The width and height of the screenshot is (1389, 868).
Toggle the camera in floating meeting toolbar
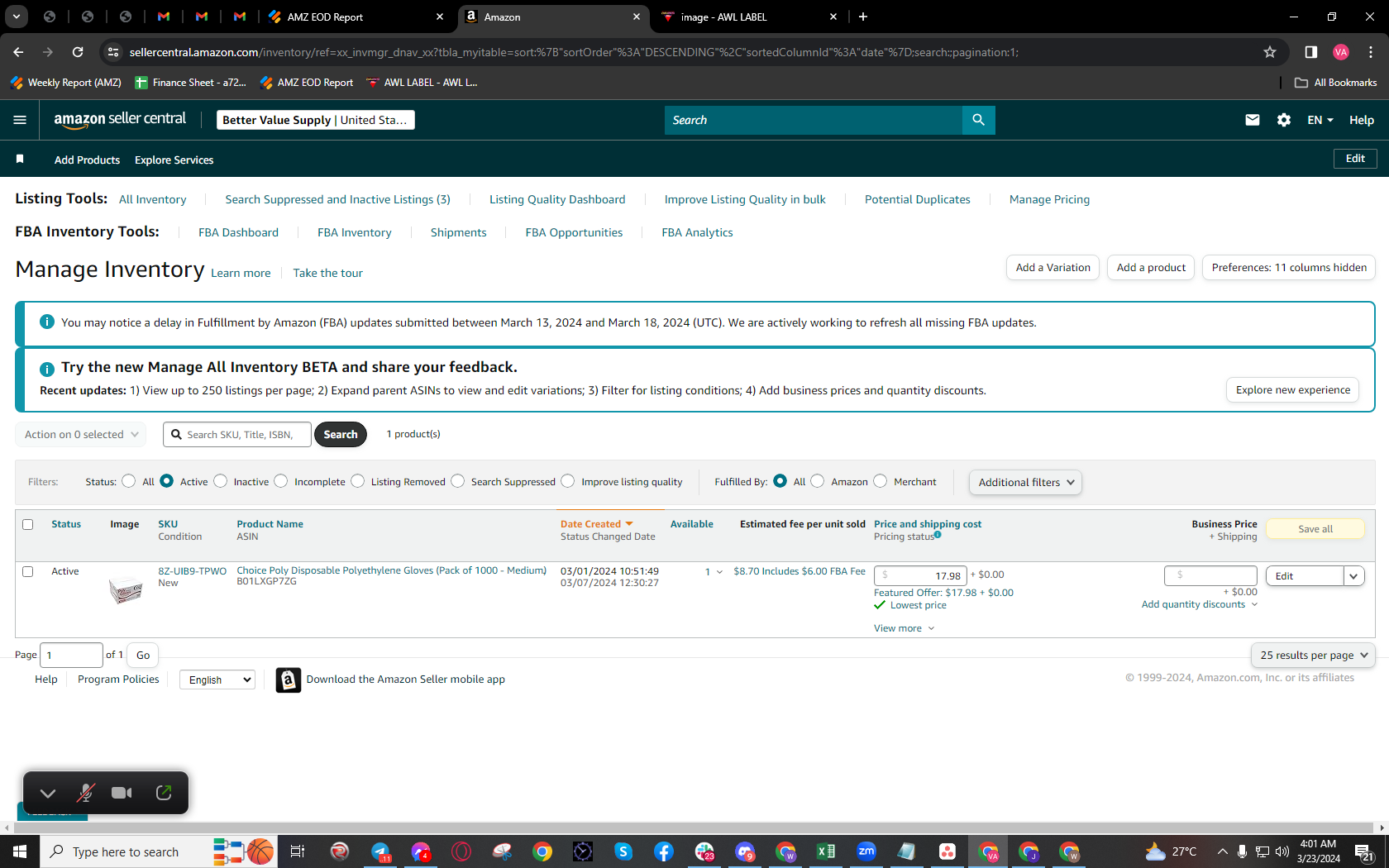click(x=122, y=793)
